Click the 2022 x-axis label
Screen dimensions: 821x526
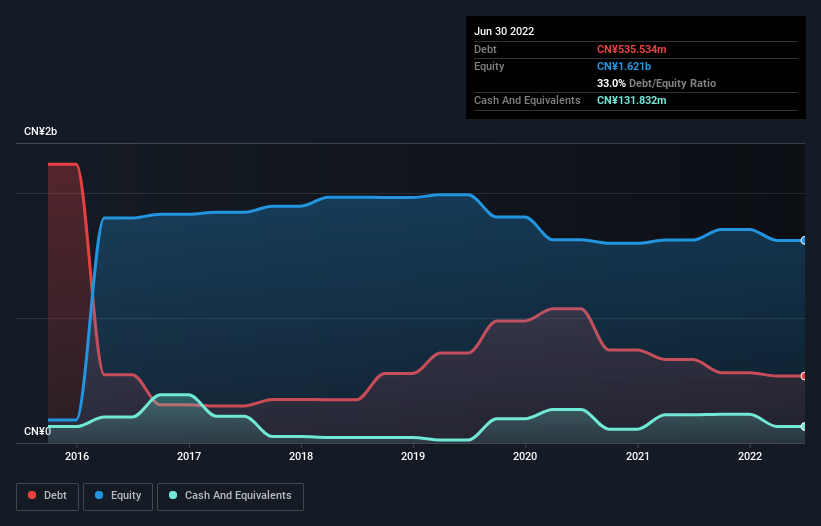pos(750,456)
